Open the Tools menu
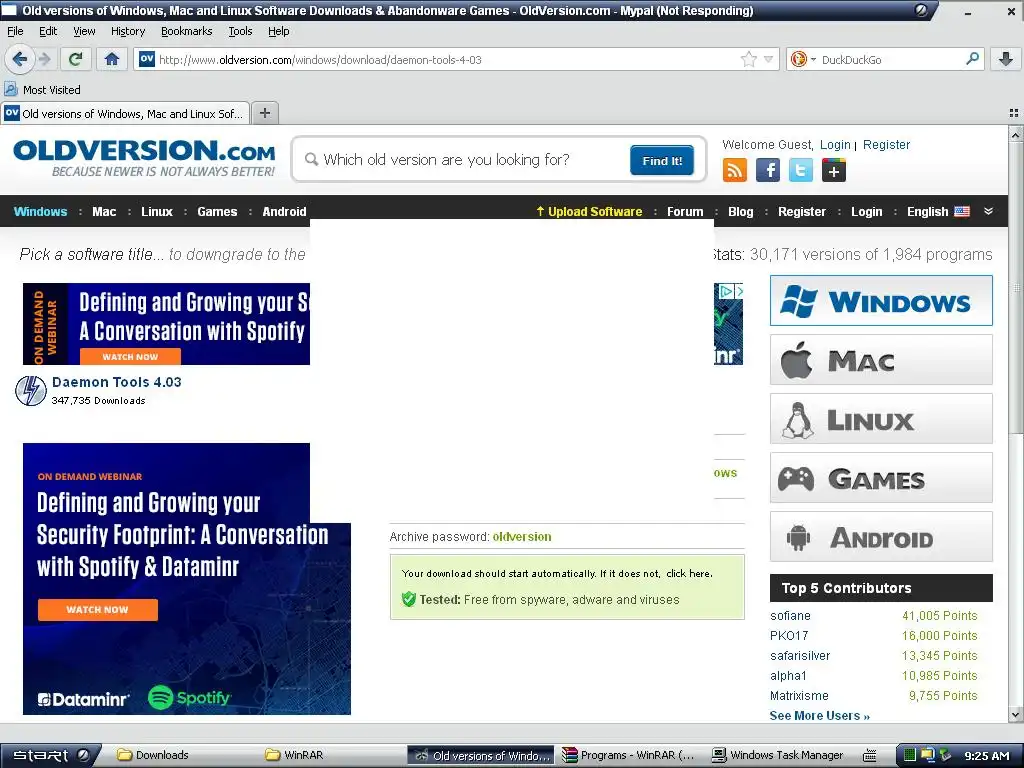This screenshot has height=768, width=1024. click(x=240, y=31)
